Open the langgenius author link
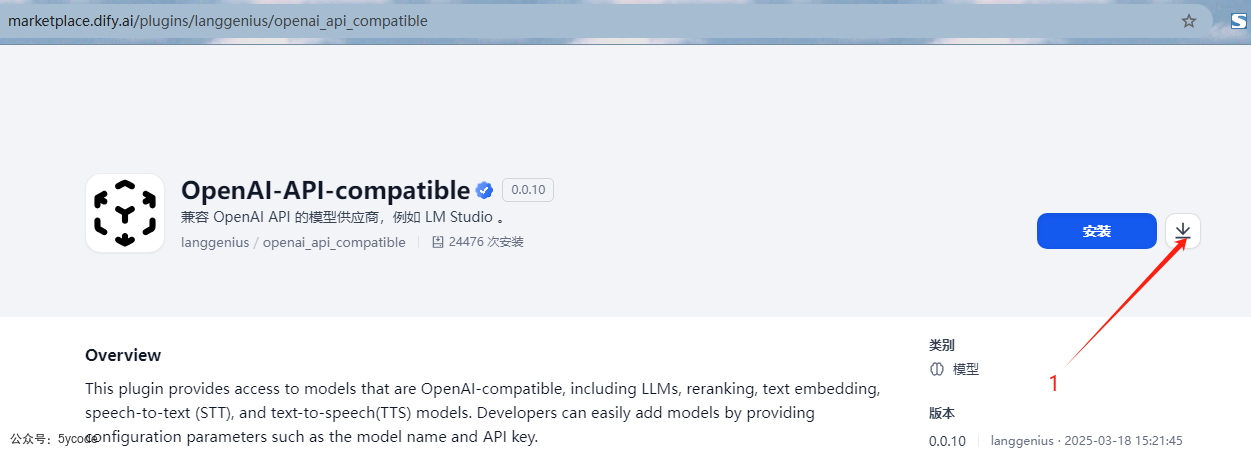1251x457 pixels. 215,242
